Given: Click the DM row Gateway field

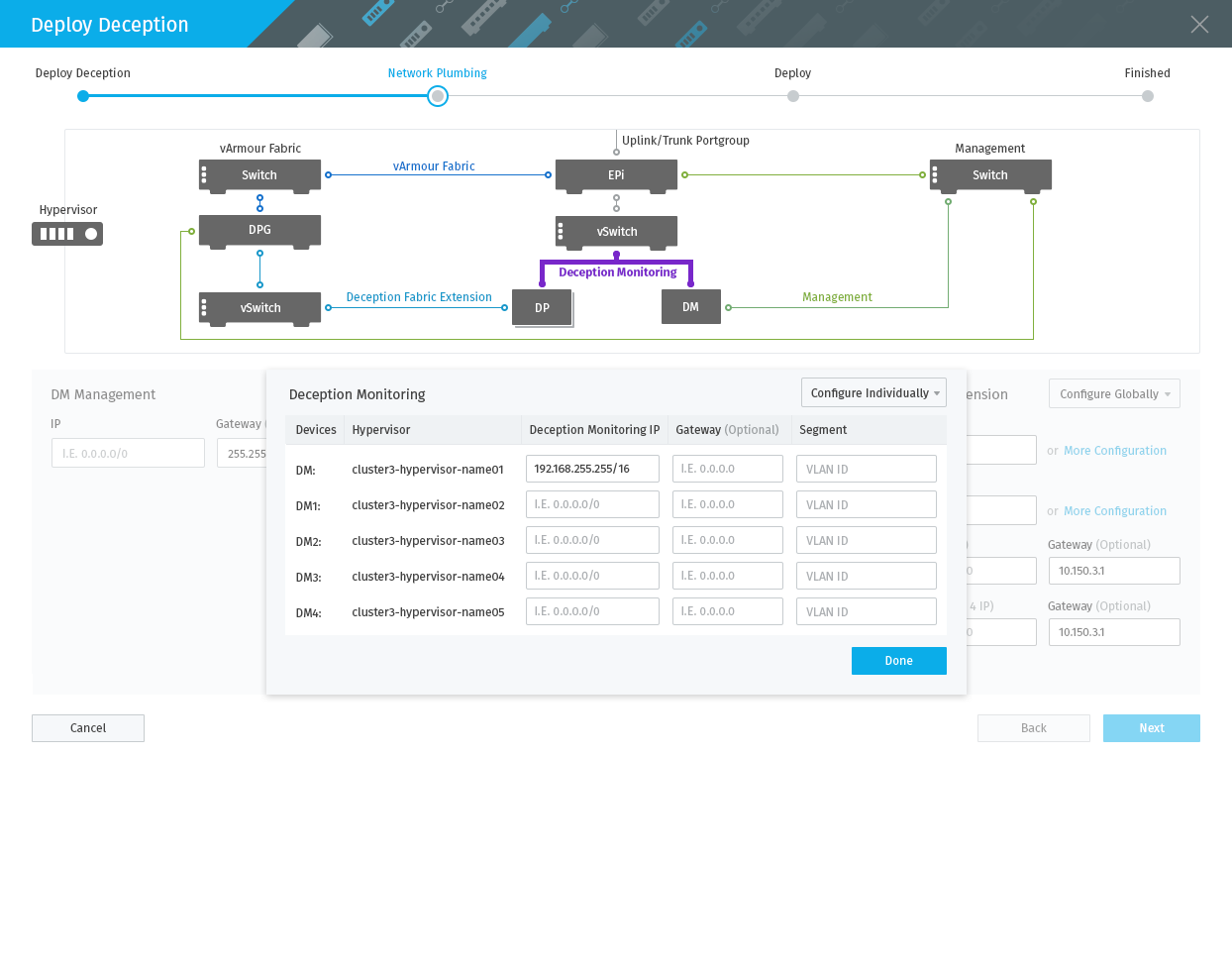Looking at the screenshot, I should (728, 469).
